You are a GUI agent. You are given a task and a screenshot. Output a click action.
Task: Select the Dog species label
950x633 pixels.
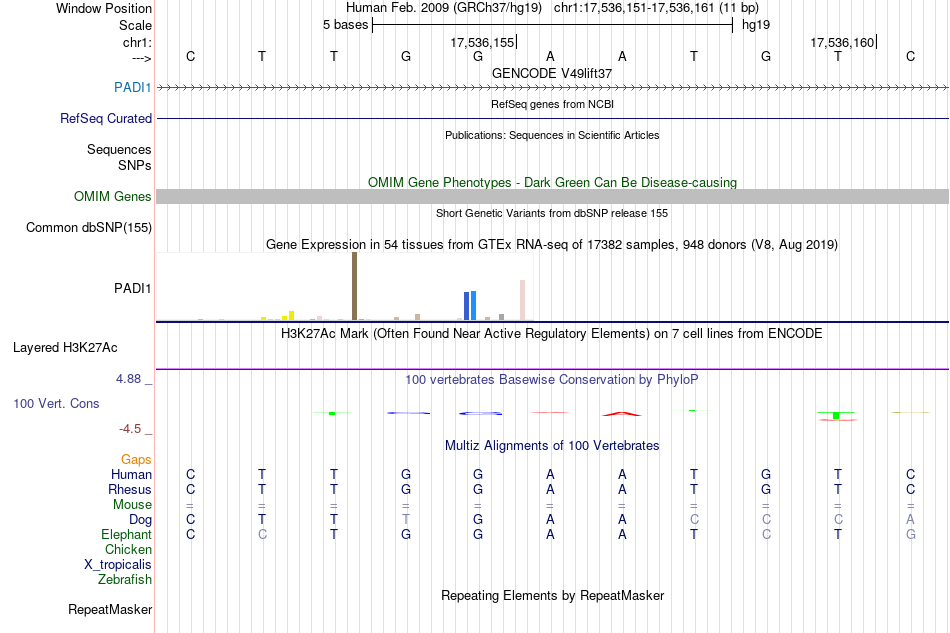pos(140,520)
